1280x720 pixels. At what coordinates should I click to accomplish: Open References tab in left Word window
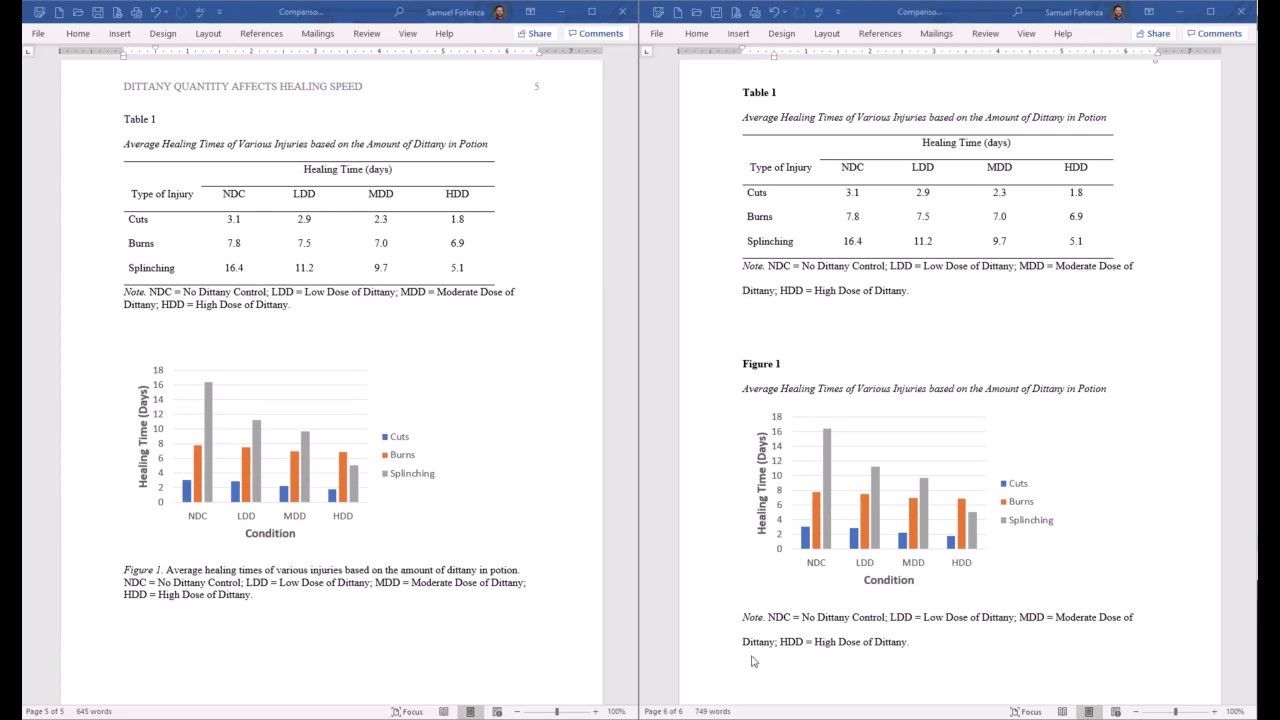tap(261, 33)
